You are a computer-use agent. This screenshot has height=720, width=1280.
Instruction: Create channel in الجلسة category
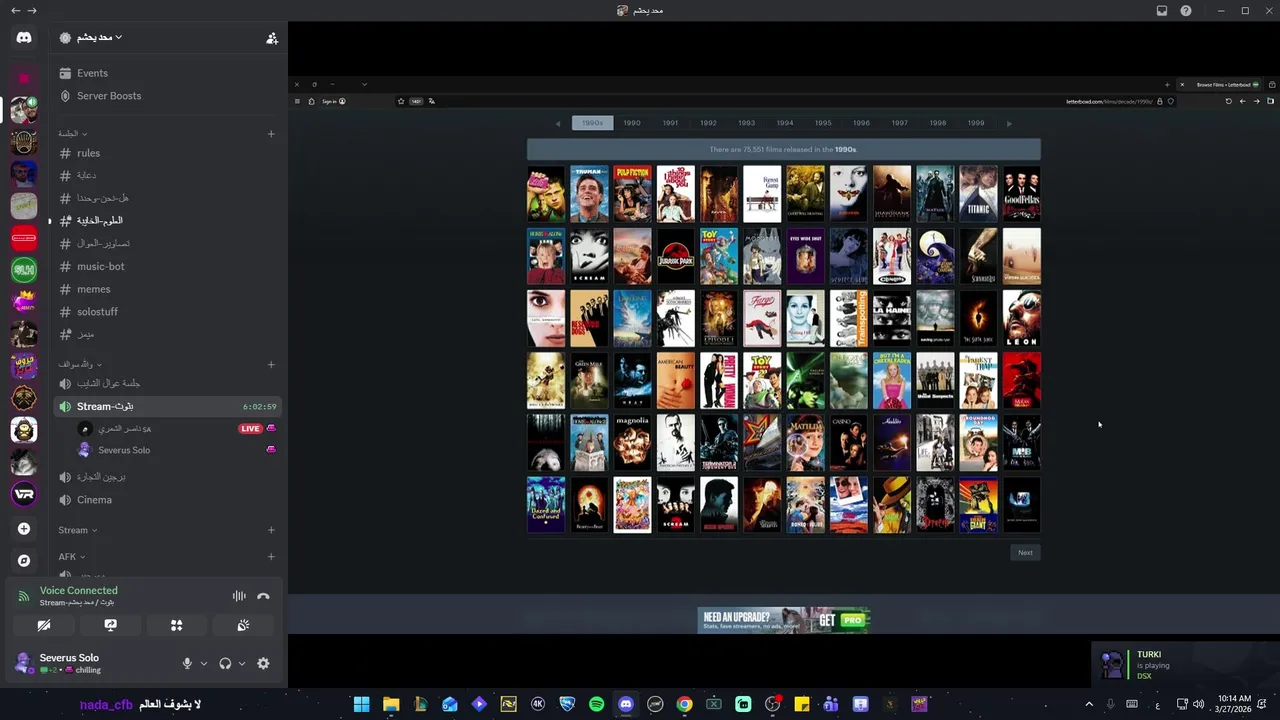click(x=271, y=134)
